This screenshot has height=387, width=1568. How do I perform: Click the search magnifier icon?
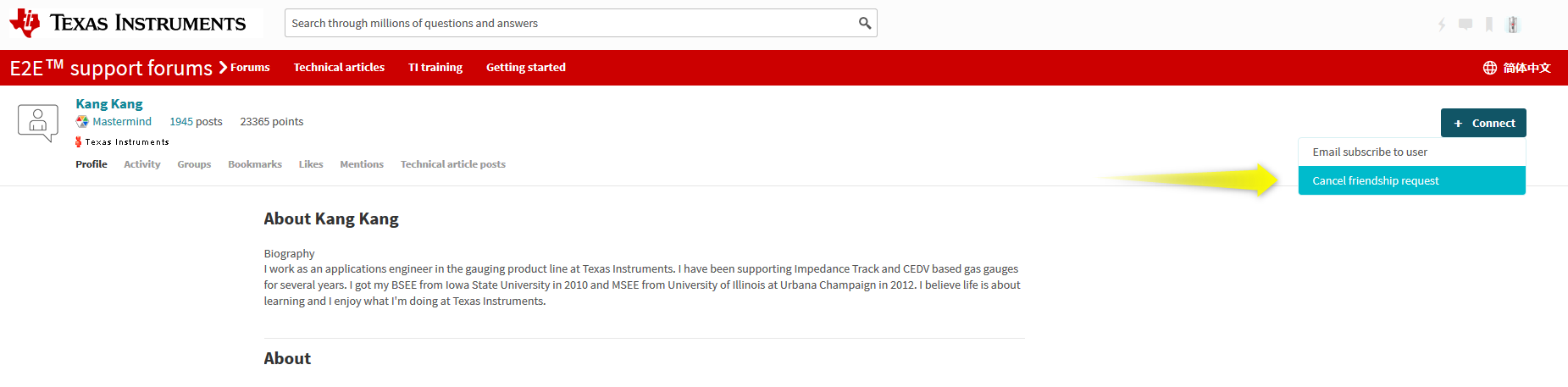(x=864, y=23)
